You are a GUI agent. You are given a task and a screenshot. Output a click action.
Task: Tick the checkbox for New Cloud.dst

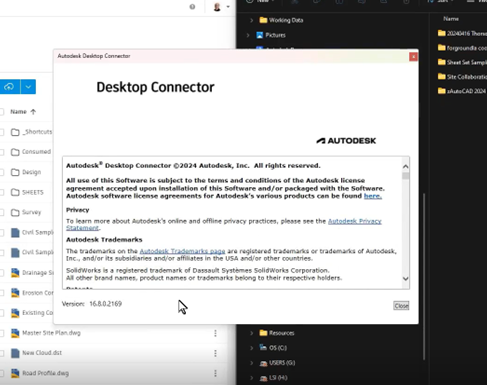[1, 353]
